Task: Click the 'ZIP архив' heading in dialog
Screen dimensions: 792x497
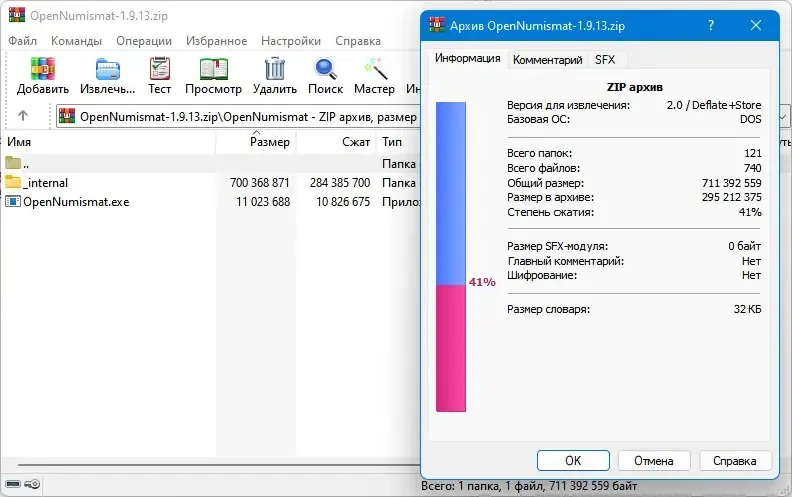Action: click(x=634, y=87)
